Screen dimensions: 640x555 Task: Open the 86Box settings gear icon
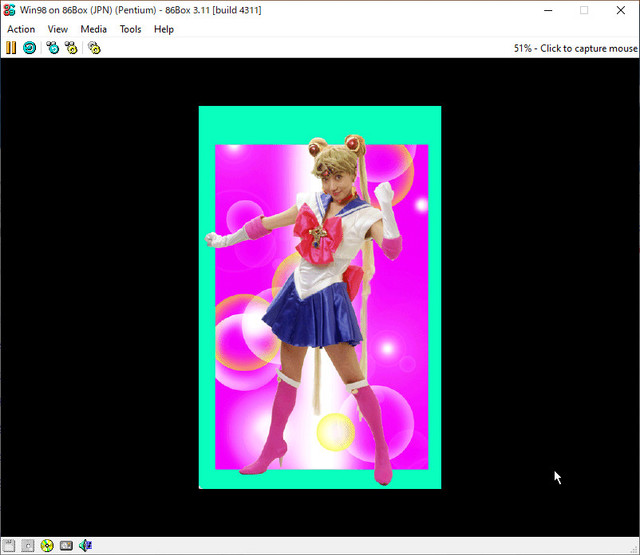tap(94, 48)
